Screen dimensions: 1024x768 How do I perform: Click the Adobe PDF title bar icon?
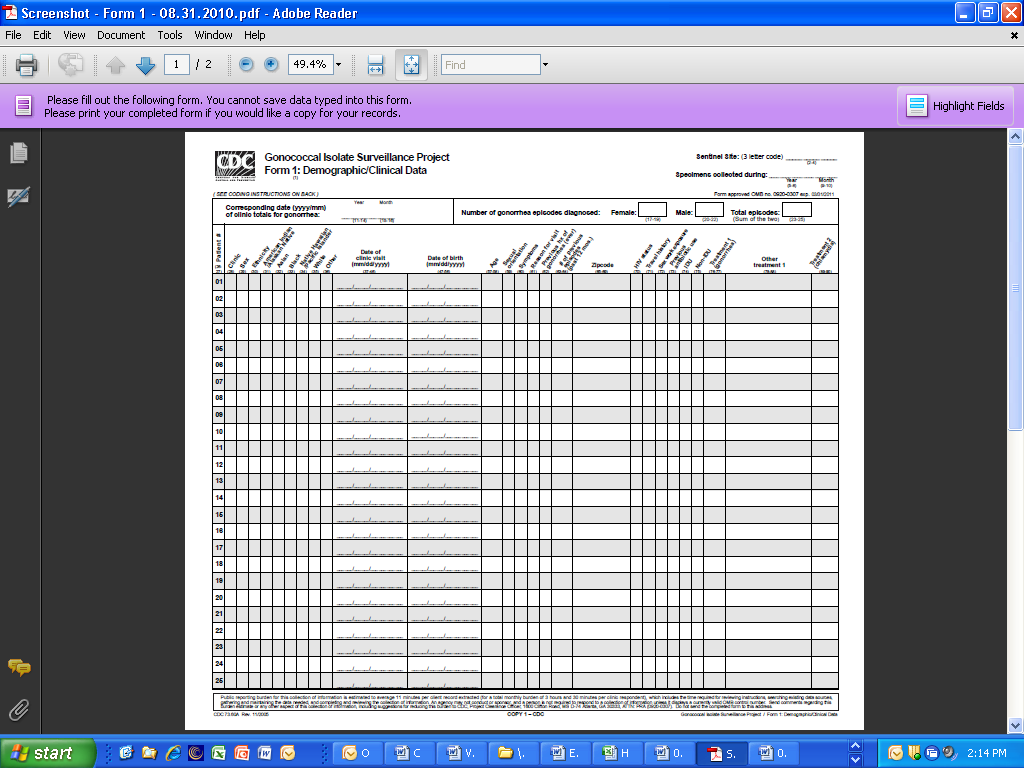[10, 12]
